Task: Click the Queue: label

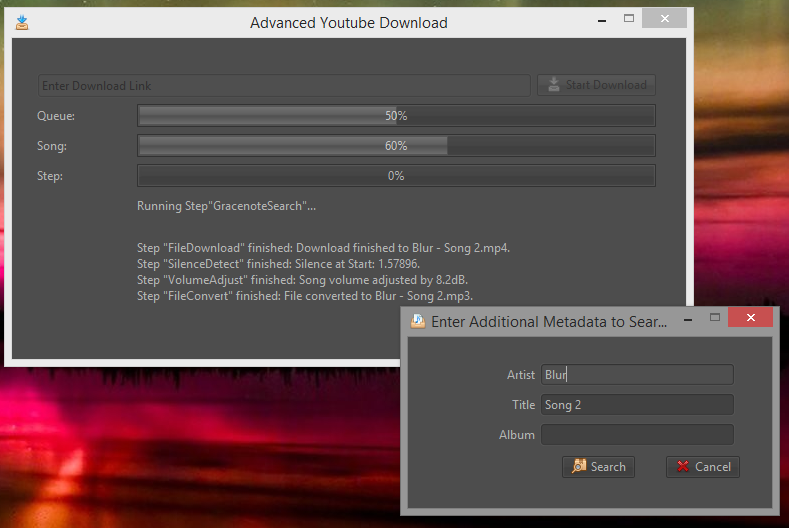Action: point(56,116)
